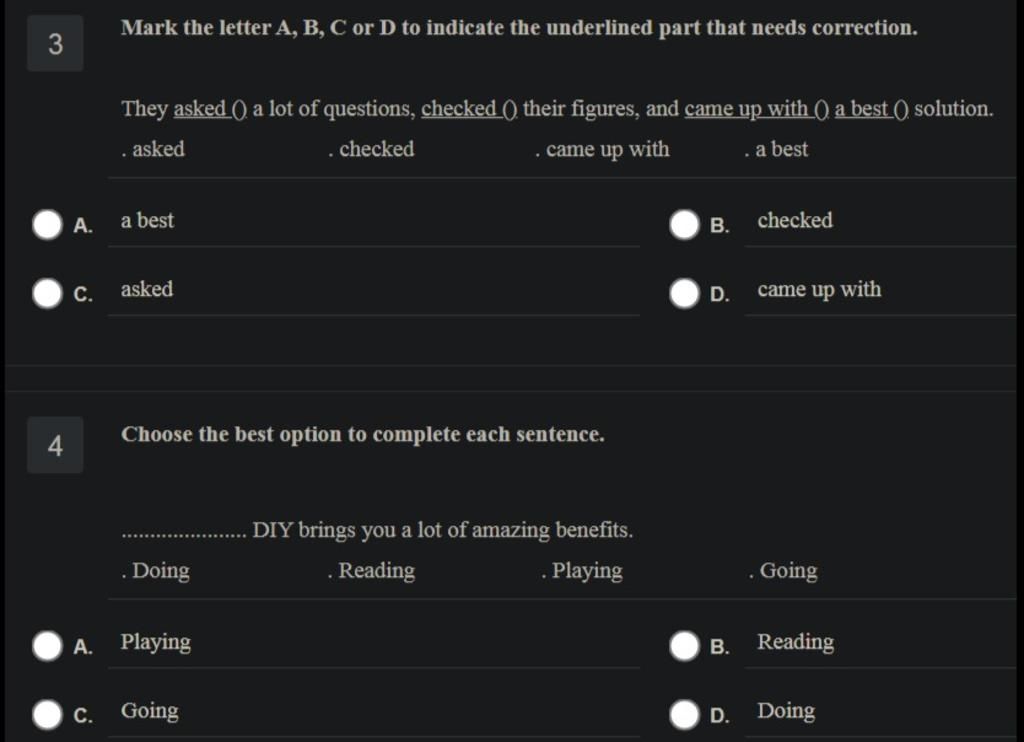Click the 'Playing' answer text in question 4
Screen dimensions: 1024x742
(x=155, y=643)
